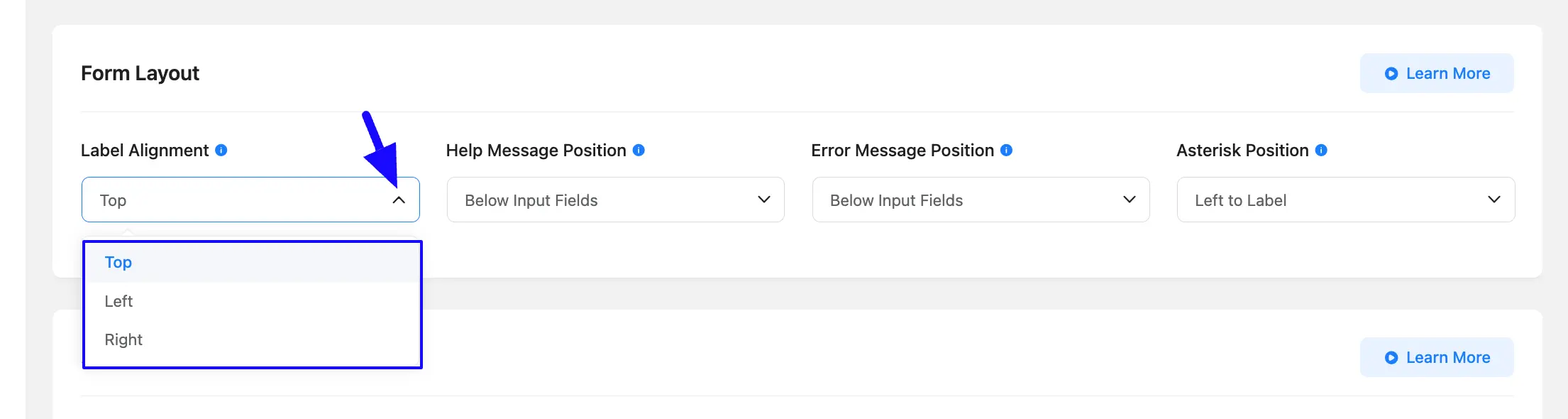This screenshot has width=1568, height=419.
Task: Click info icon next to Asterisk Position
Action: (x=1321, y=151)
